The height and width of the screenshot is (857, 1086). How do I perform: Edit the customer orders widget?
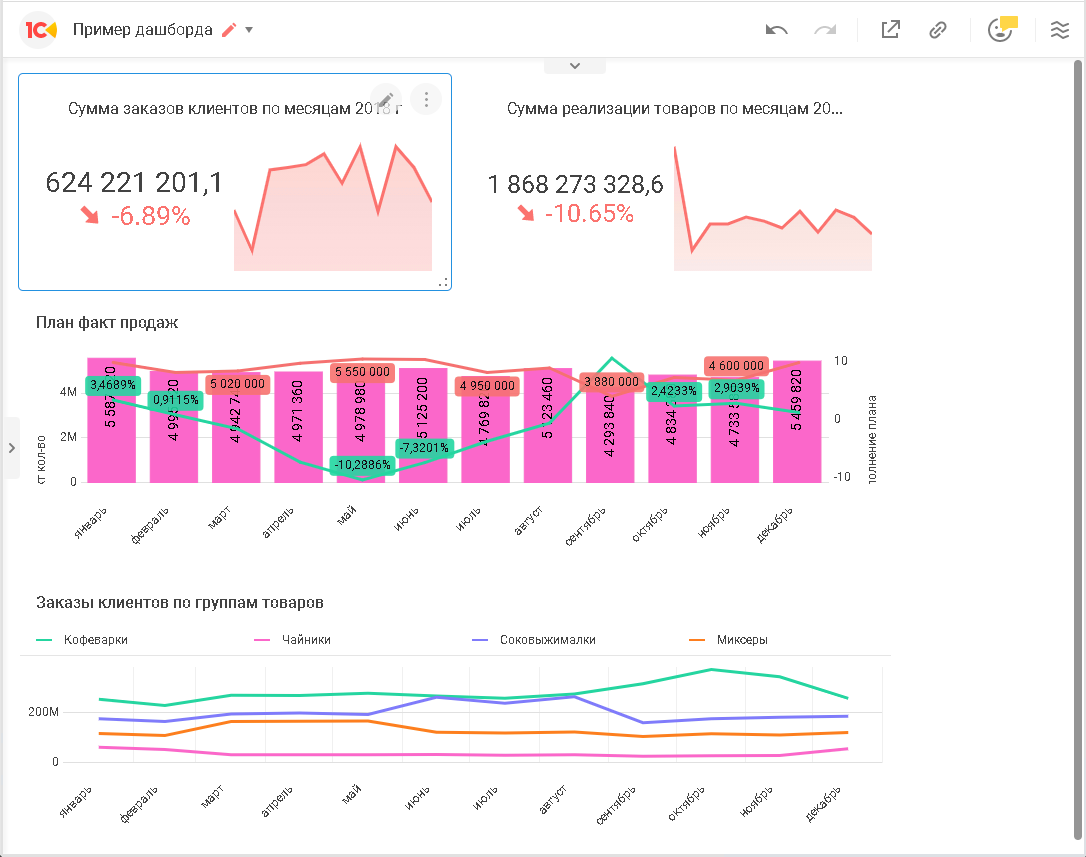[x=386, y=99]
